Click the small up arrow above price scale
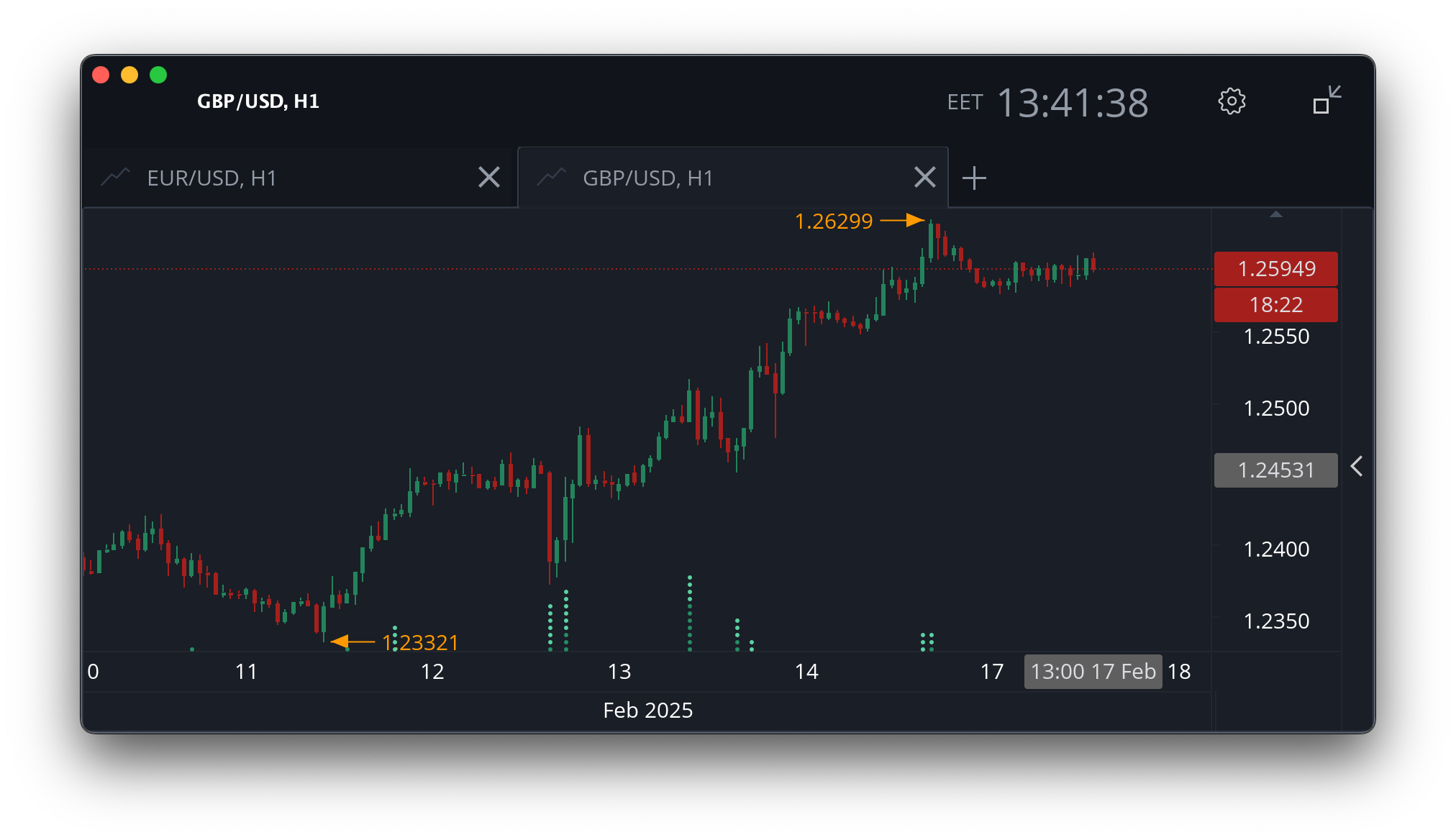 point(1276,214)
